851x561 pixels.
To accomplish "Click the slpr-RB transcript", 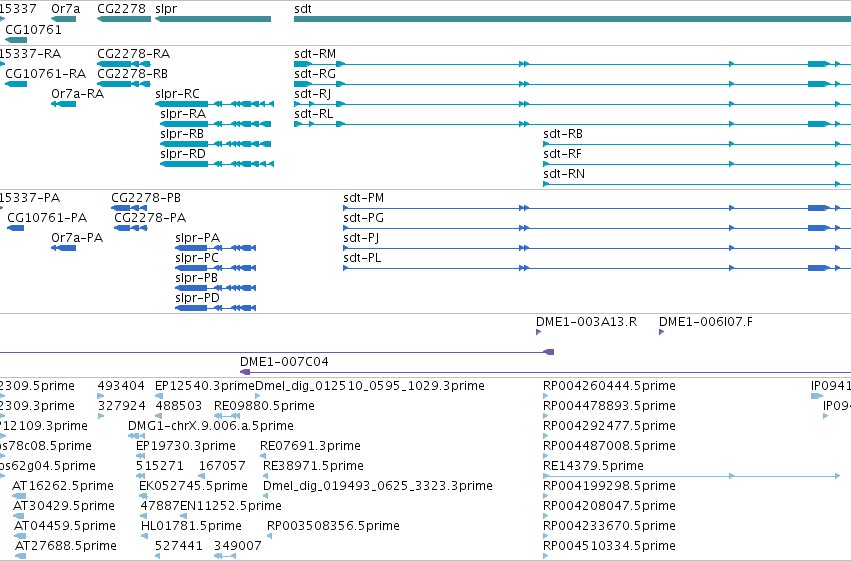I will (x=215, y=144).
